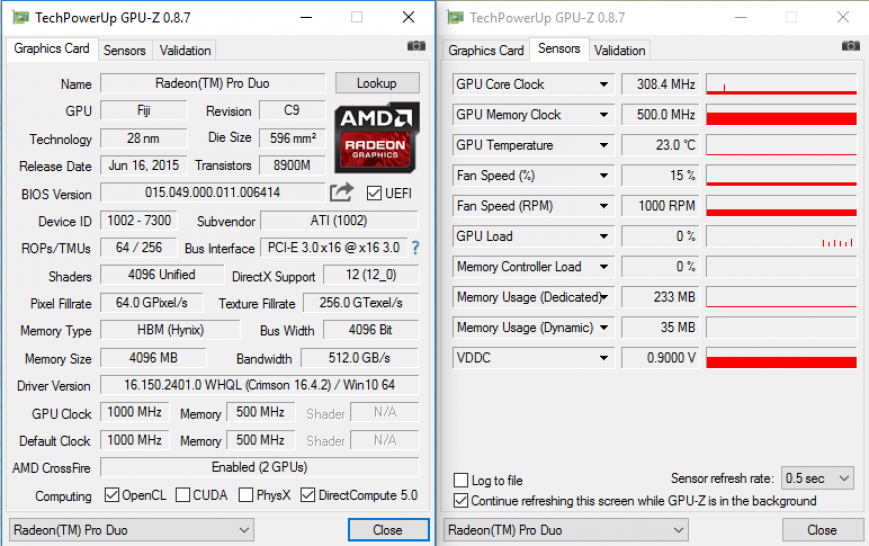Click the screenshot camera icon in left window
The width and height of the screenshot is (869, 546).
point(416,46)
